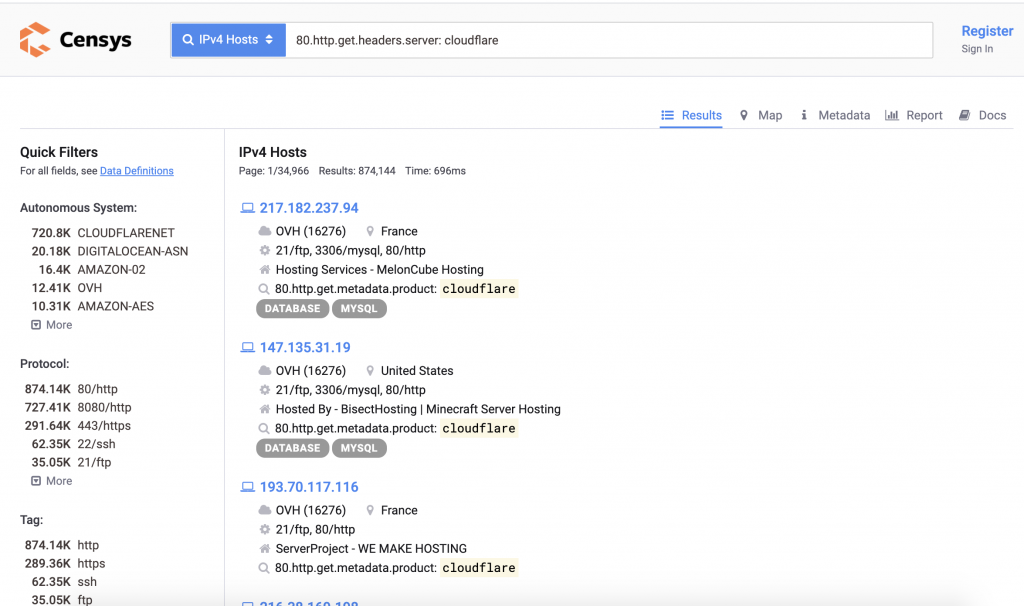Click the Metadata info icon

pos(804,115)
